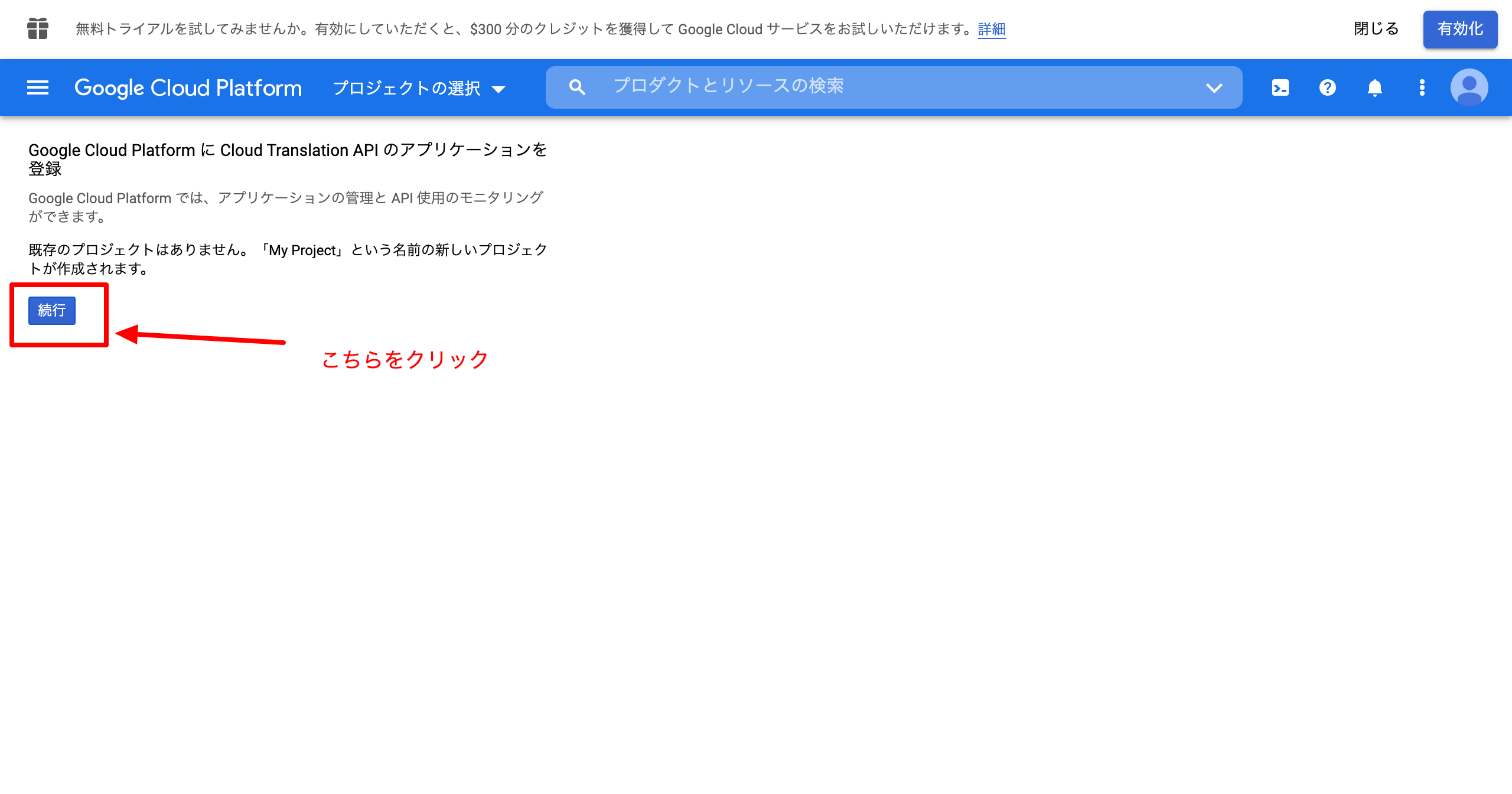1512x794 pixels.
Task: Click the search magnifier icon
Action: 577,88
